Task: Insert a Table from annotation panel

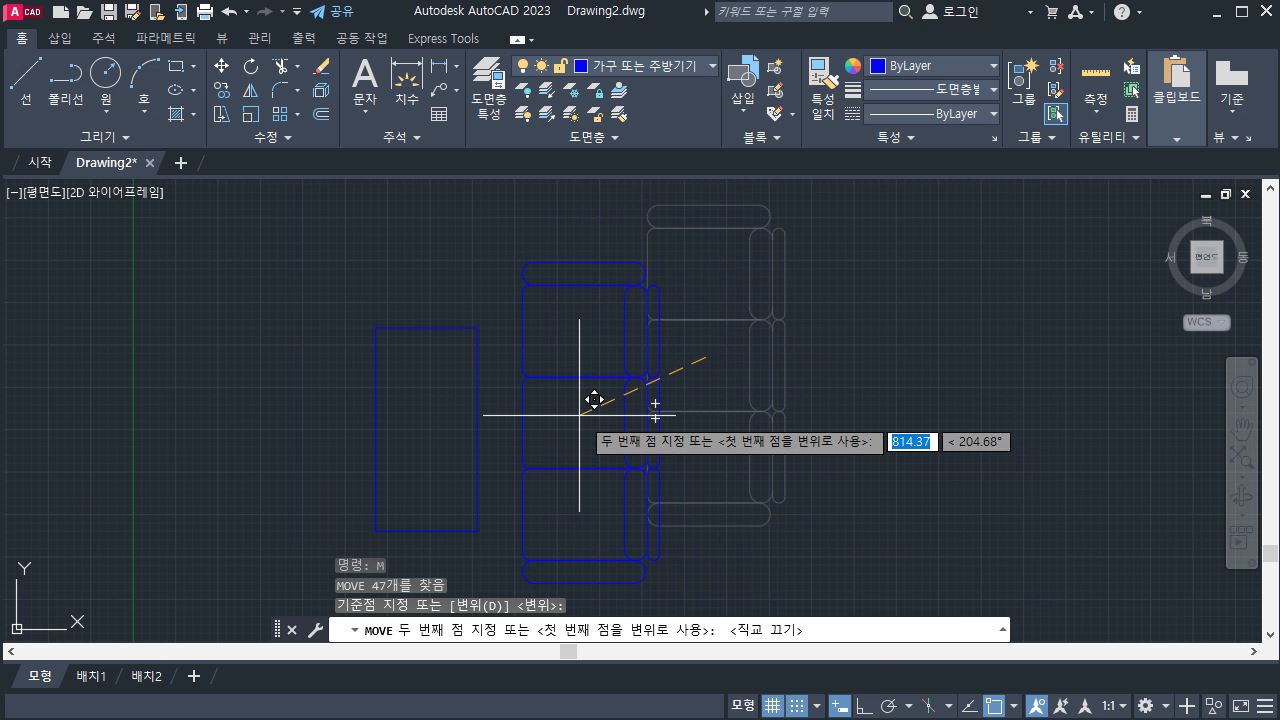Action: pyautogui.click(x=438, y=114)
